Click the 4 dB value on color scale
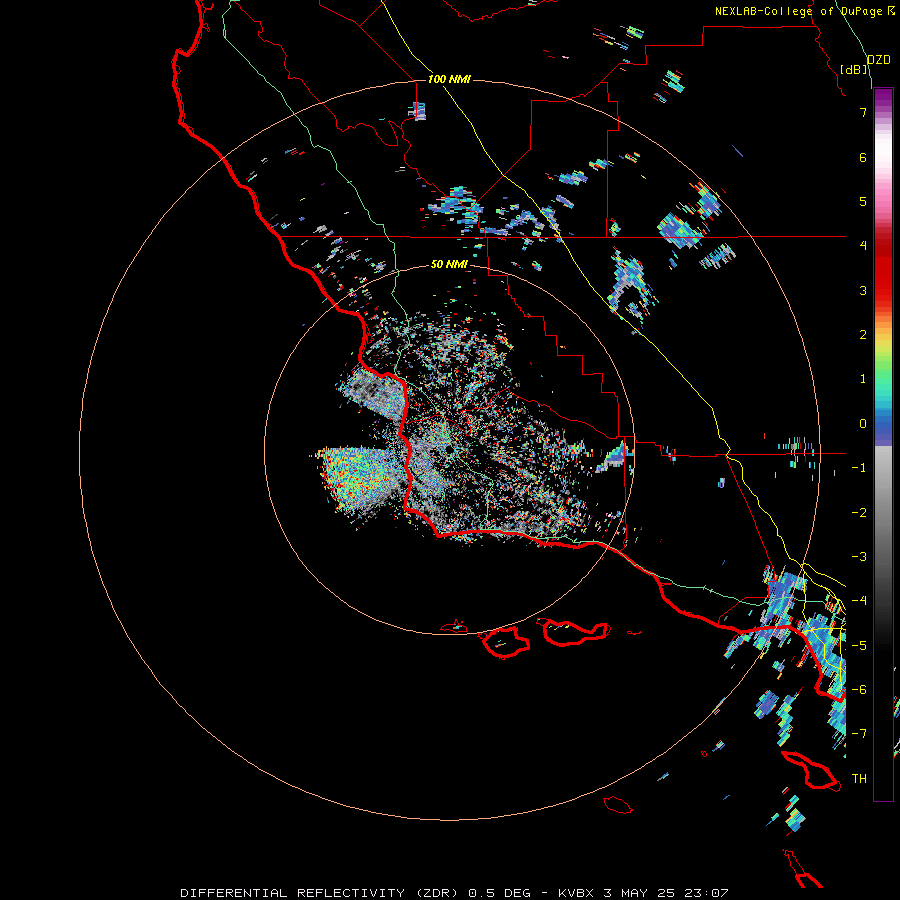This screenshot has width=900, height=900. [863, 246]
